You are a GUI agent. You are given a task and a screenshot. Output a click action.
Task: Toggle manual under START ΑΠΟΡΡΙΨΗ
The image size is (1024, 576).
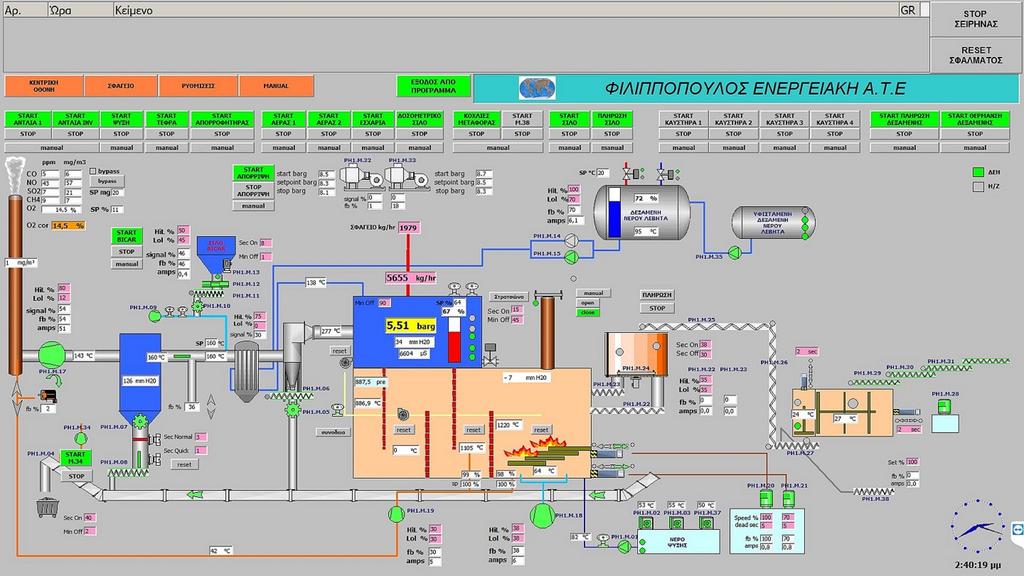point(253,206)
